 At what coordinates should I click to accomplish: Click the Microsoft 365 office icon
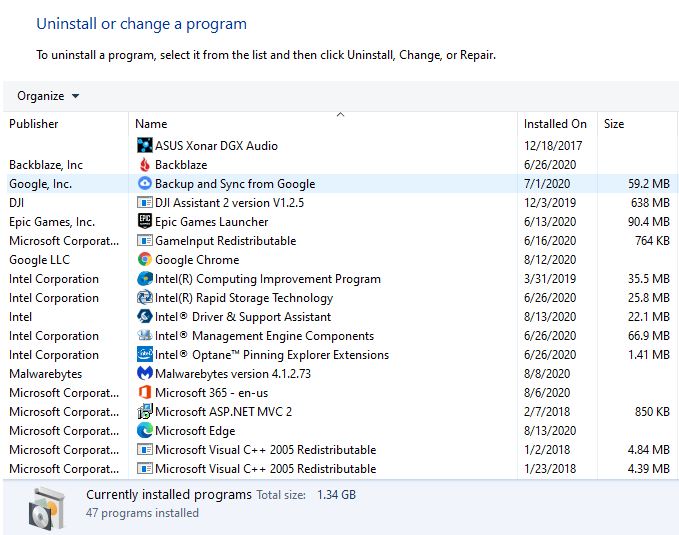coord(145,393)
